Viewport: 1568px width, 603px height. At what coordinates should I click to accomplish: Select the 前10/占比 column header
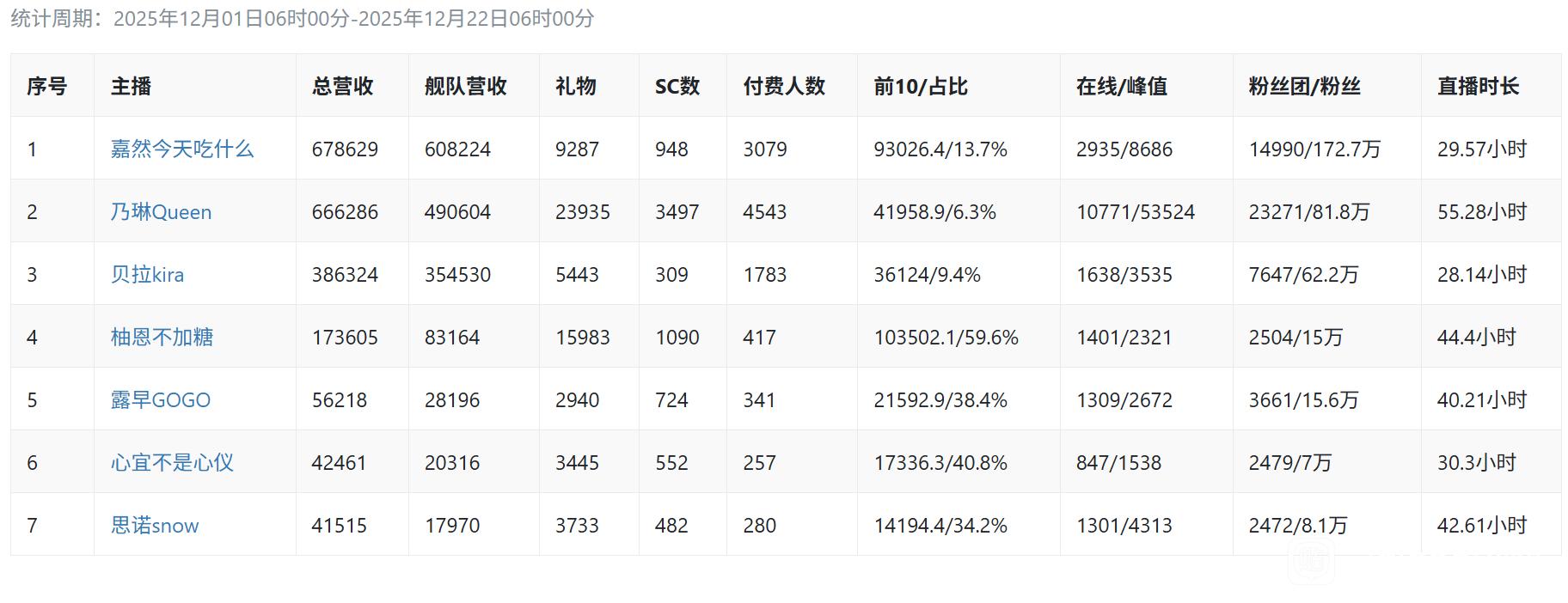tap(920, 86)
